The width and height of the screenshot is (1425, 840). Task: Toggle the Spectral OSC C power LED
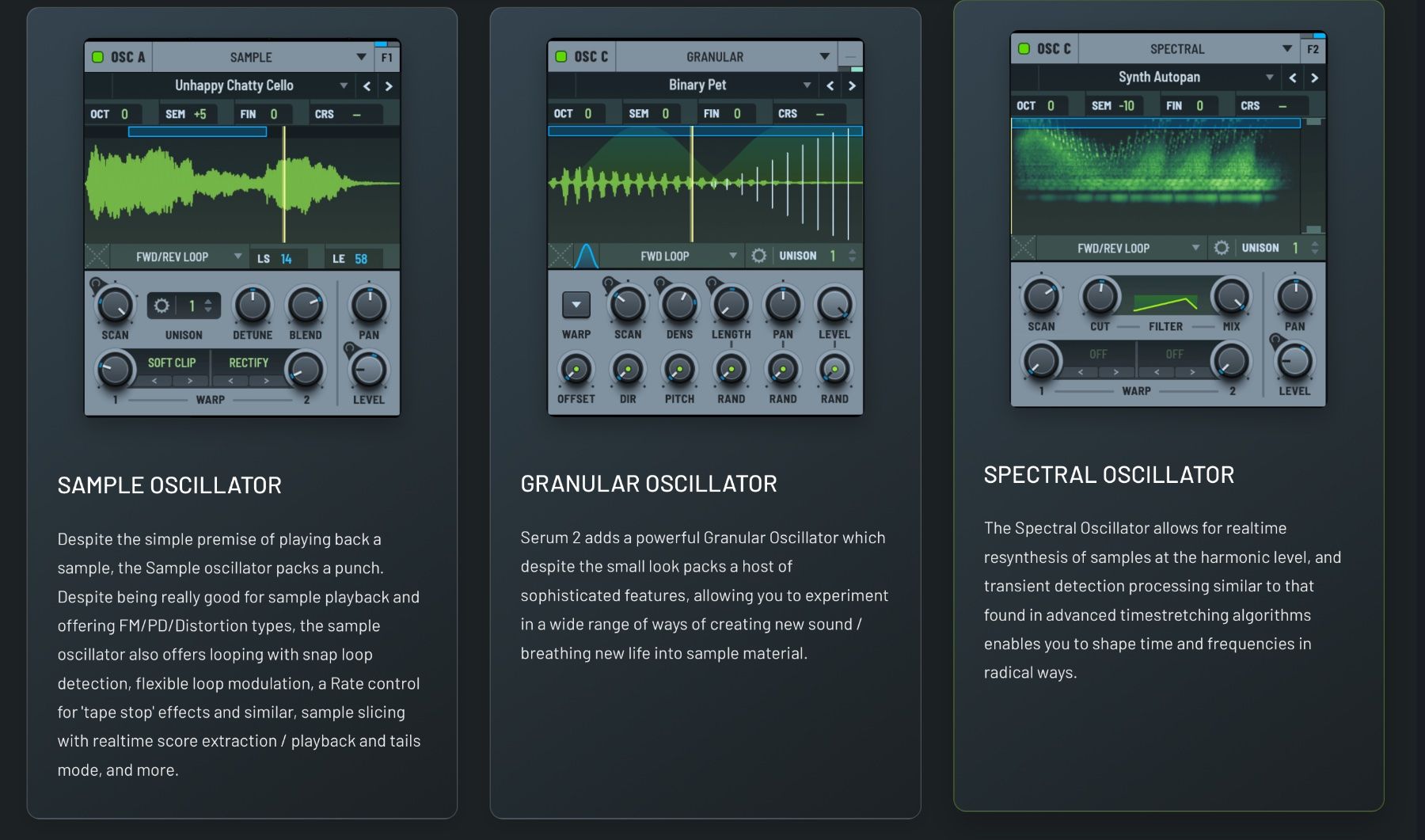point(1024,48)
